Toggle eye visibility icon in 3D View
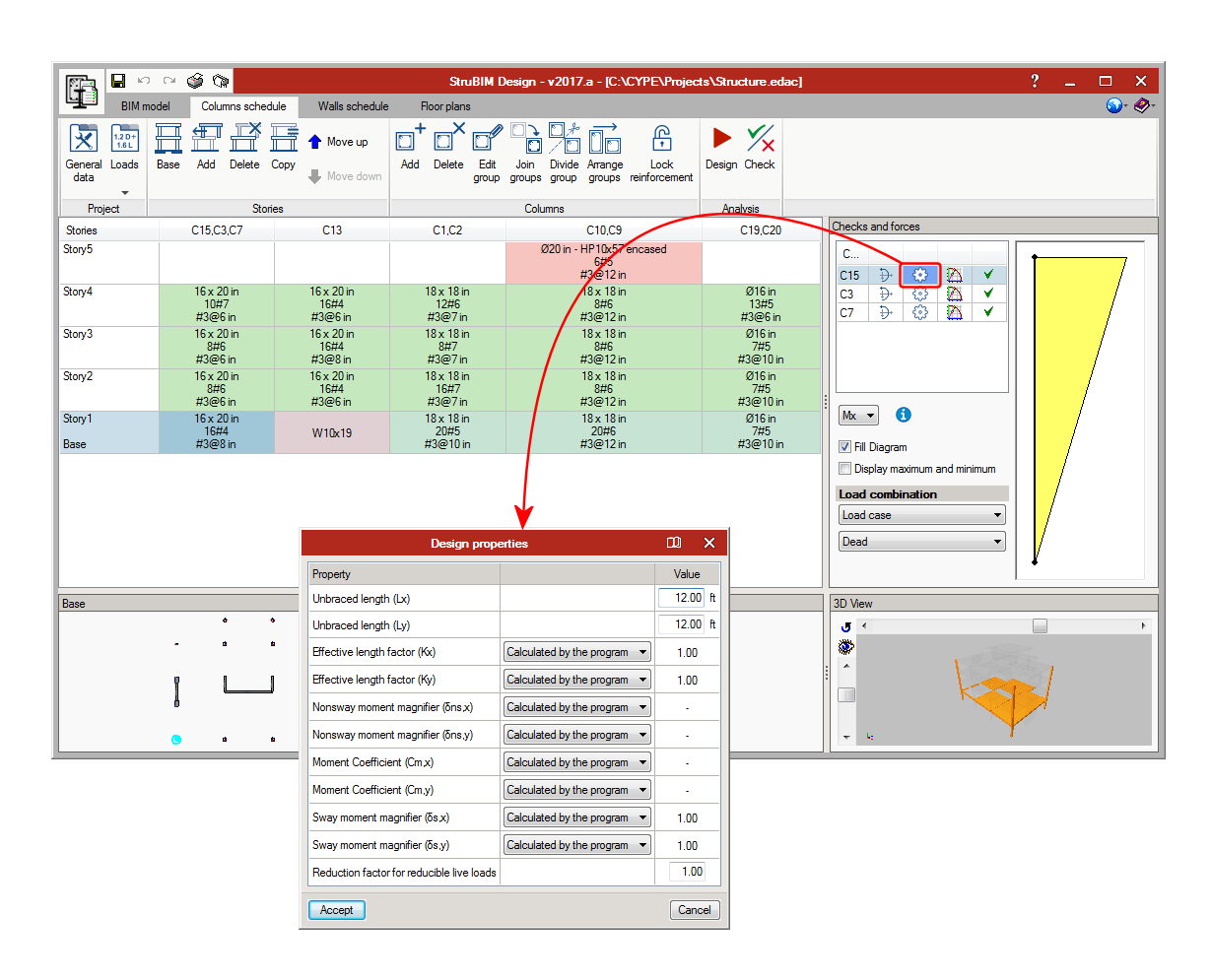Image resolution: width=1211 pixels, height=980 pixels. pyautogui.click(x=845, y=647)
